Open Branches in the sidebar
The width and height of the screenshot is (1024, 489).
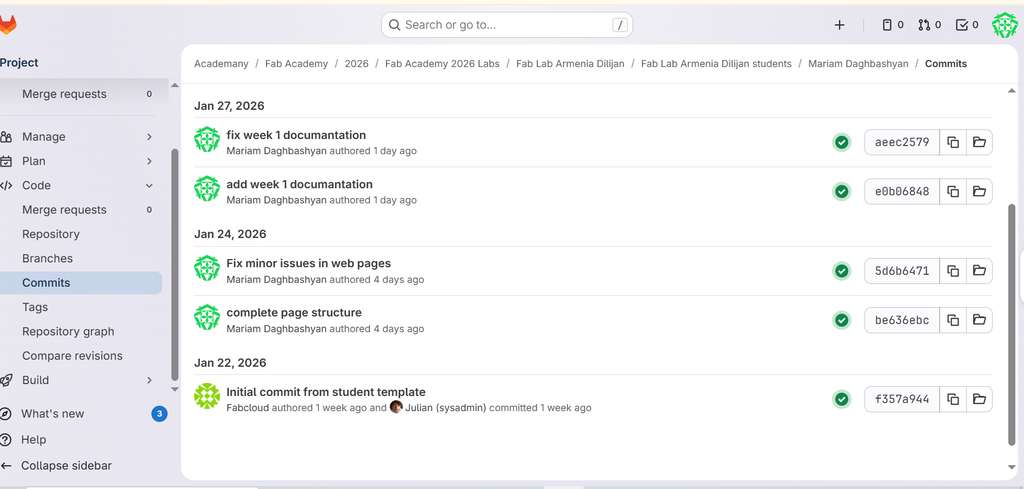pyautogui.click(x=47, y=258)
